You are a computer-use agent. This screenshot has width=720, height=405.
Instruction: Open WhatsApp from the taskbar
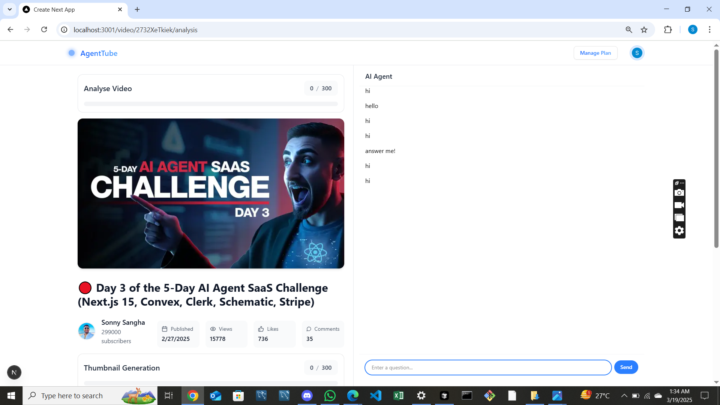click(330, 395)
